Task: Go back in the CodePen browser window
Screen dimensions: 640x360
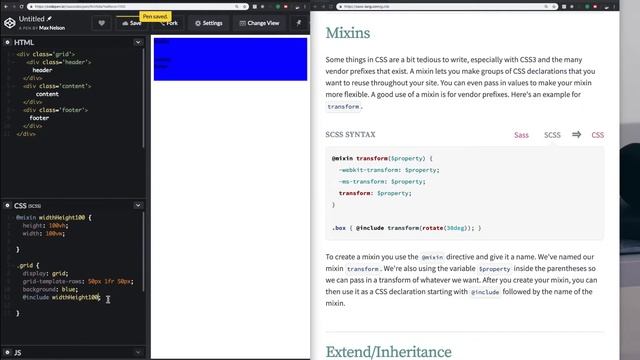Action: pyautogui.click(x=6, y=7)
